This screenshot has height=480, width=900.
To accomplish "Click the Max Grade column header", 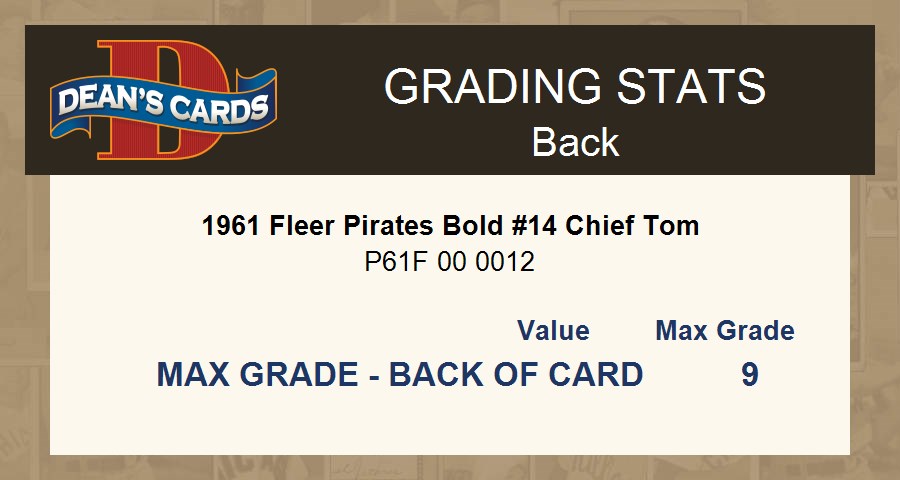I will click(x=725, y=331).
